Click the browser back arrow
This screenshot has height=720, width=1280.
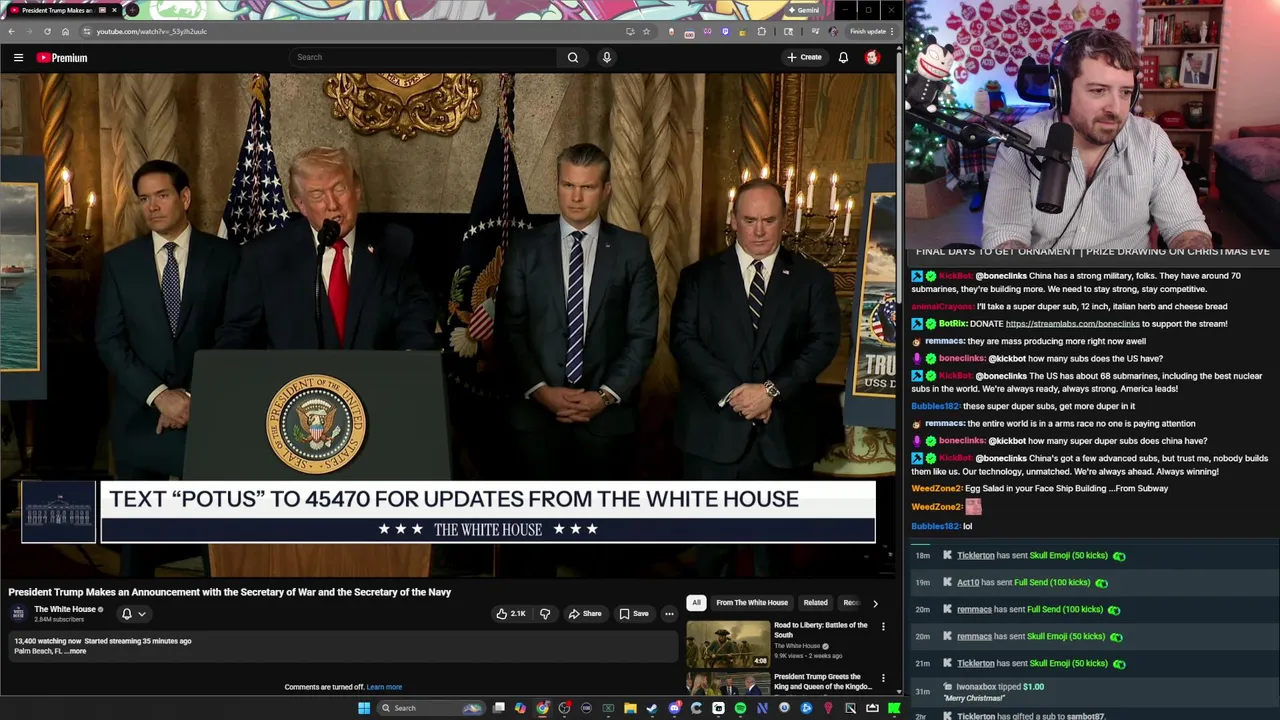click(x=11, y=31)
